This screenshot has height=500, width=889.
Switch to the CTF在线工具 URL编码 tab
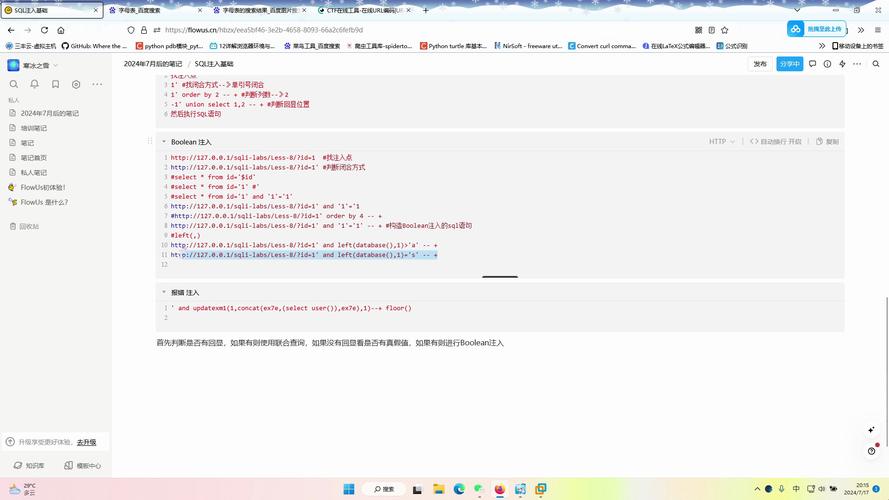tap(365, 10)
